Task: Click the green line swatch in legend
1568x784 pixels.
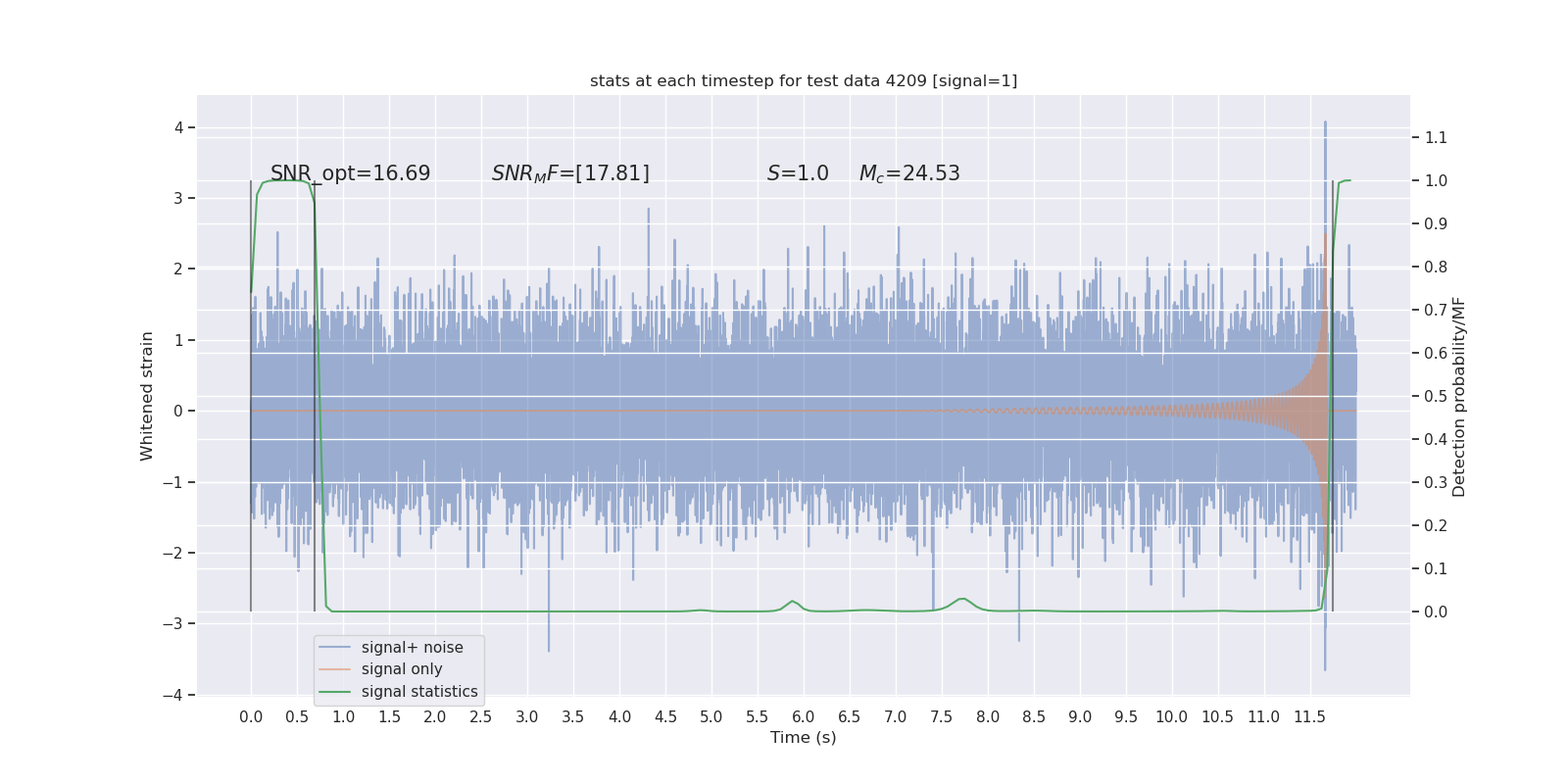Action: coord(335,692)
